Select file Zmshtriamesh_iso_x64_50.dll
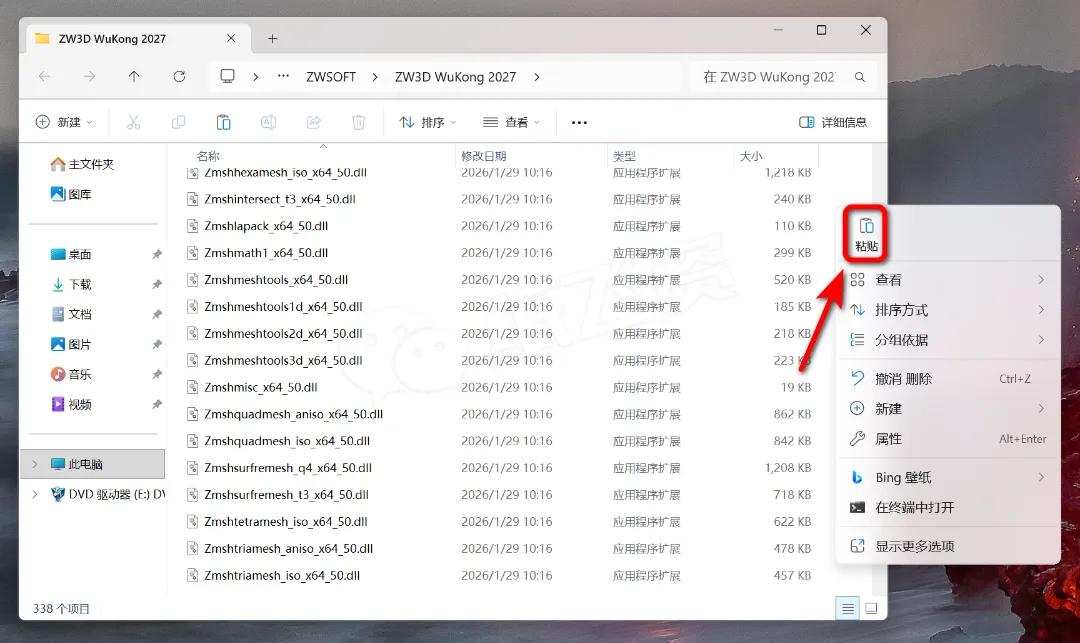The height and width of the screenshot is (643, 1080). [x=282, y=575]
